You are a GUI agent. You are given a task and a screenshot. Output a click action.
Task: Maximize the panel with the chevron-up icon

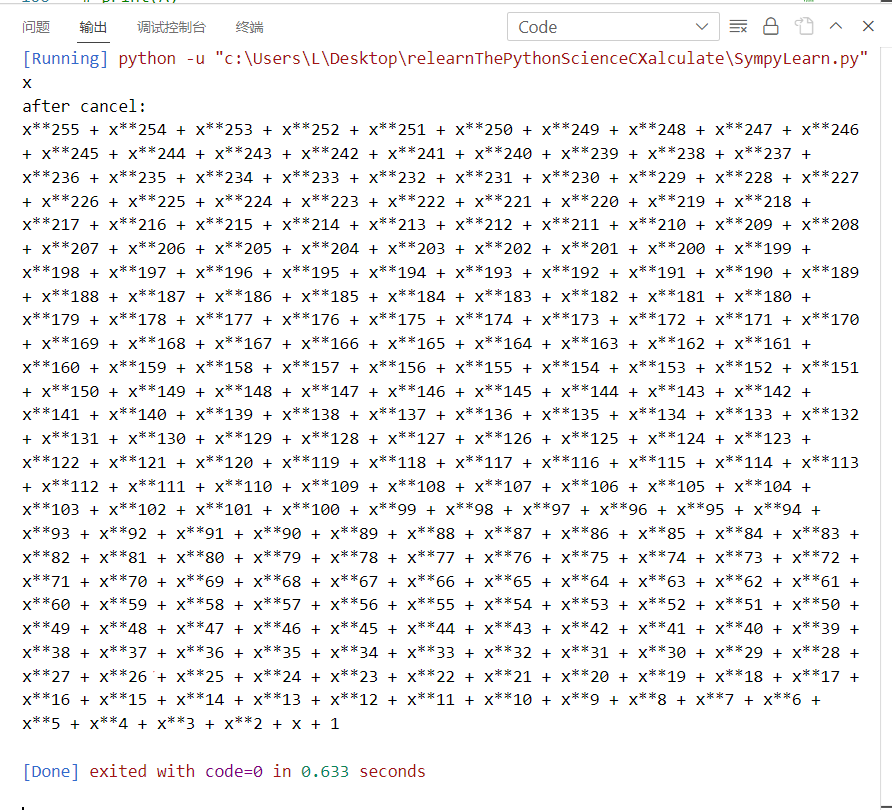836,26
